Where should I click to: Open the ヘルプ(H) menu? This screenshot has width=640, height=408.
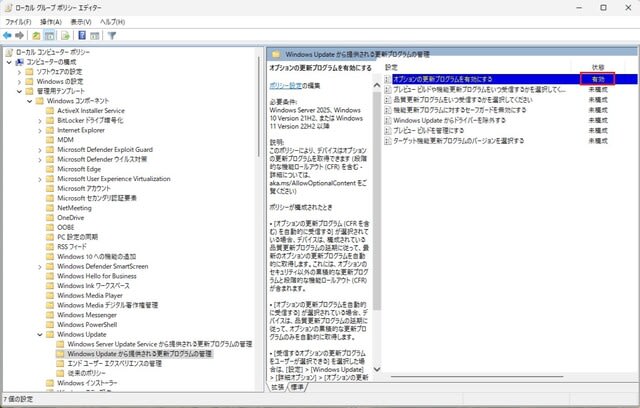tap(113, 22)
